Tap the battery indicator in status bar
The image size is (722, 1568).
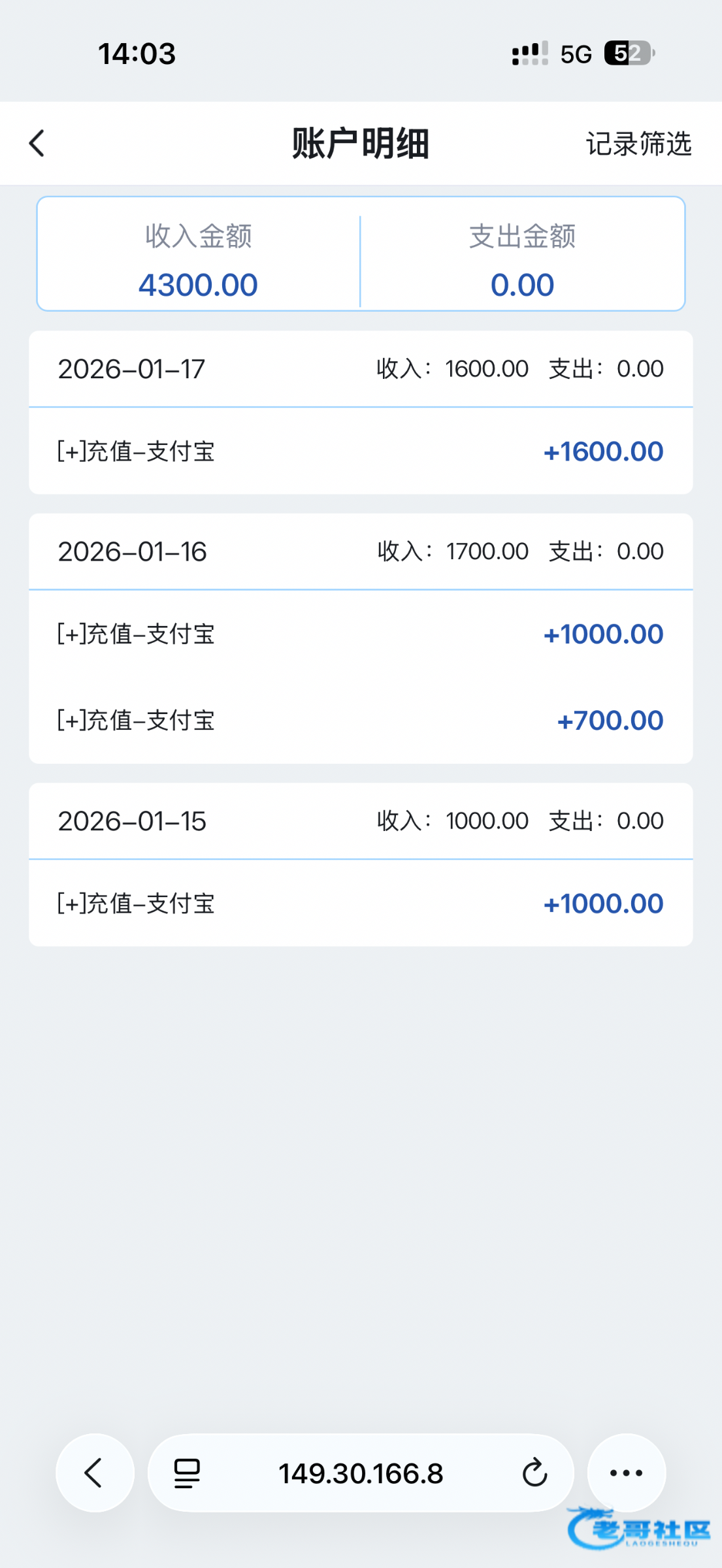click(x=629, y=54)
